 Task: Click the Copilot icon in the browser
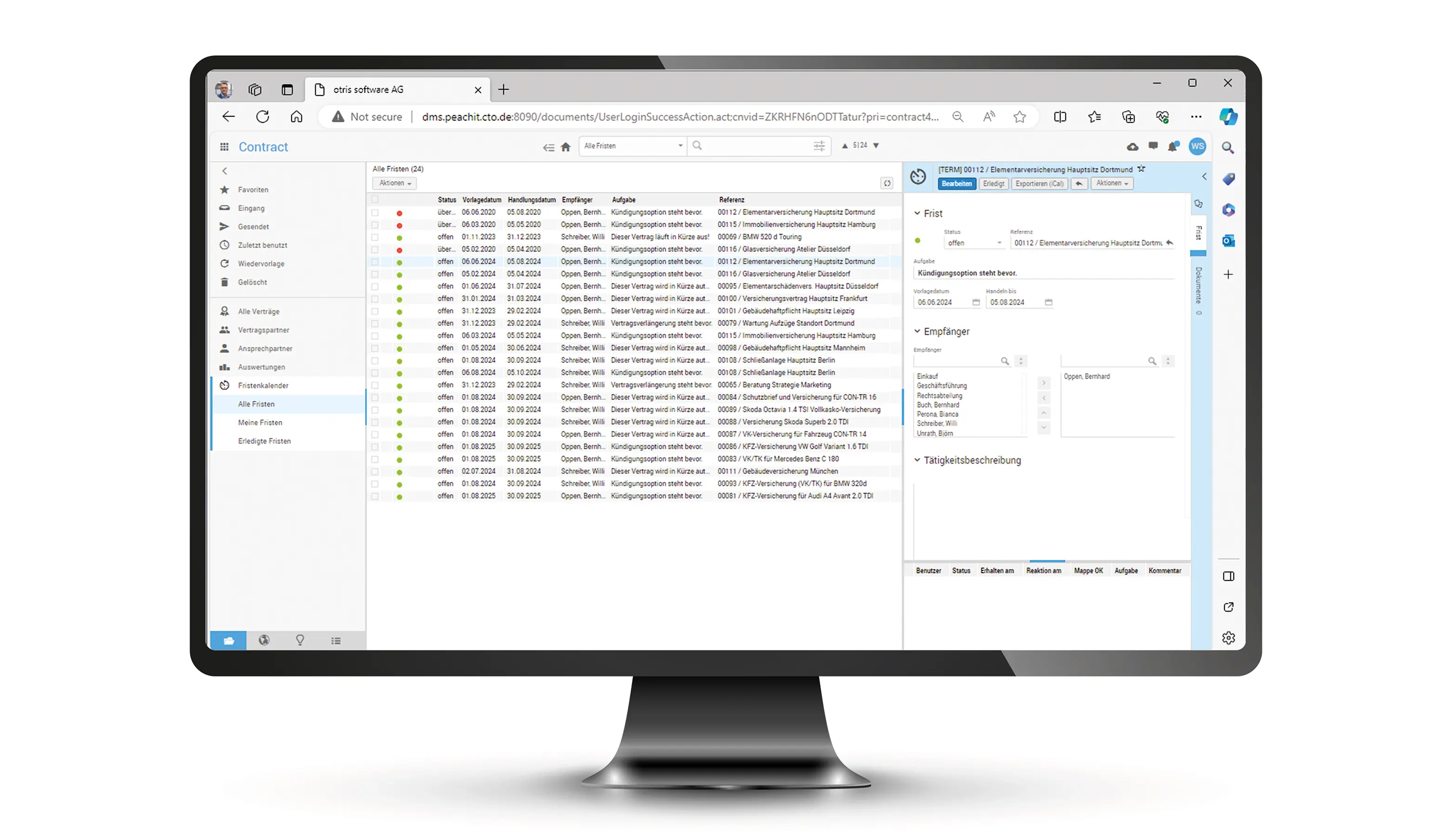pos(1229,116)
